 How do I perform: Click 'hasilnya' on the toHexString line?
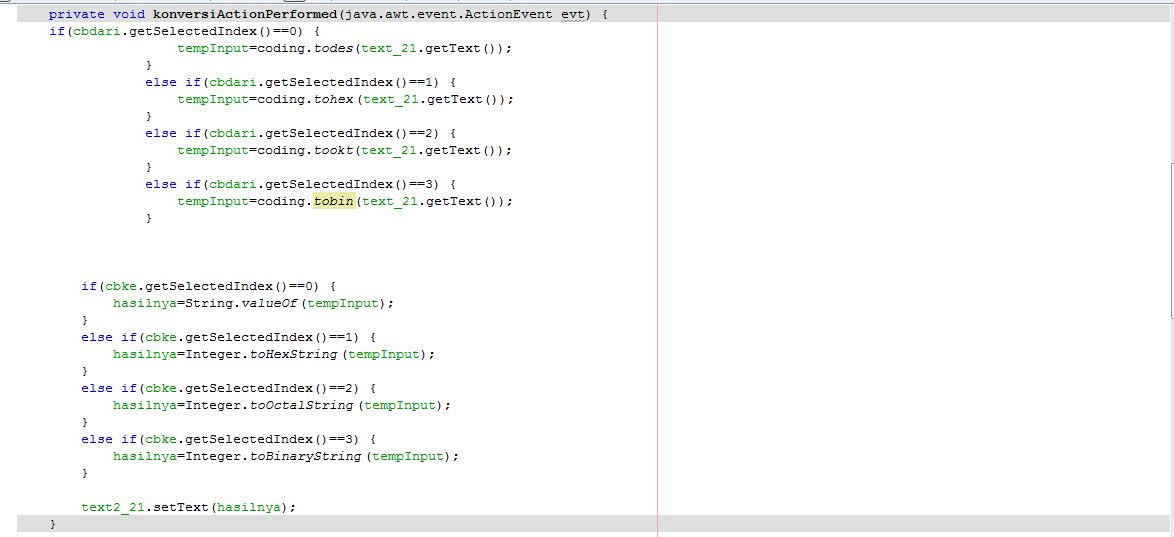click(x=145, y=354)
